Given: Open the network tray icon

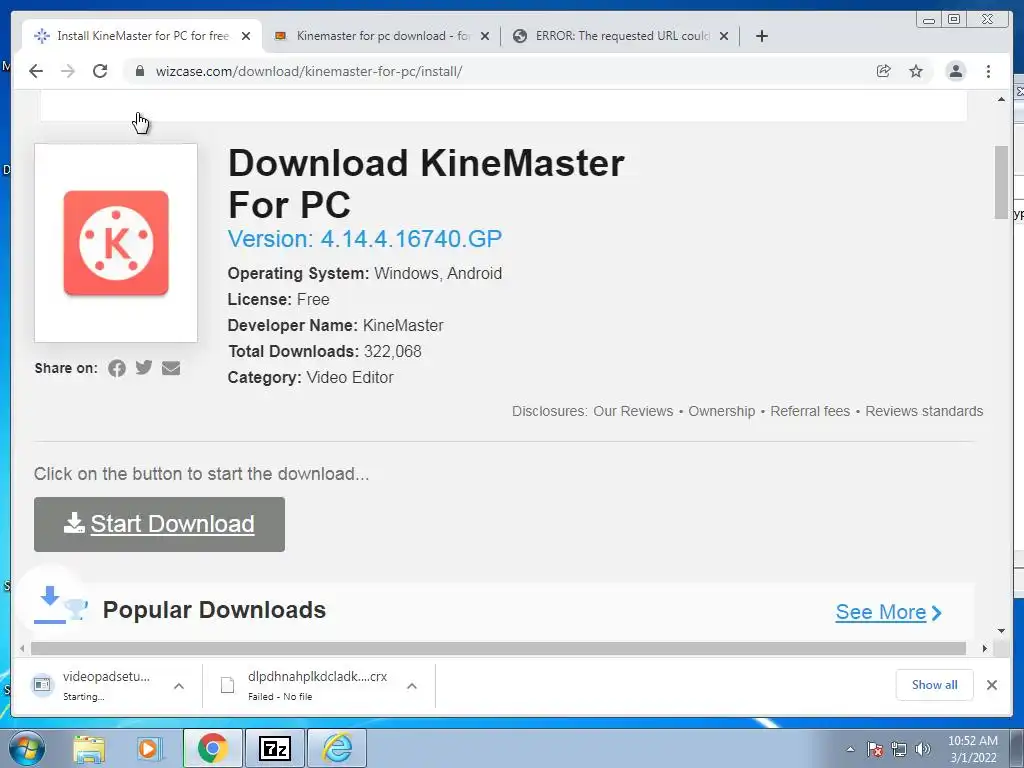Looking at the screenshot, I should pos(899,749).
